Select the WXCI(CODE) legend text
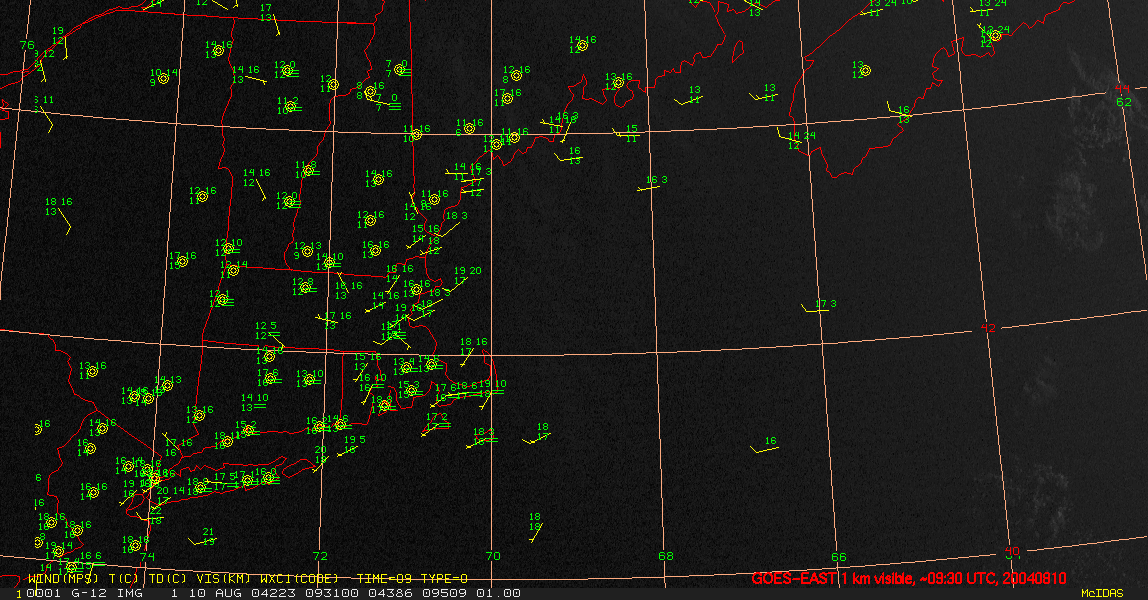Viewport: 1148px width, 600px height. 299,579
